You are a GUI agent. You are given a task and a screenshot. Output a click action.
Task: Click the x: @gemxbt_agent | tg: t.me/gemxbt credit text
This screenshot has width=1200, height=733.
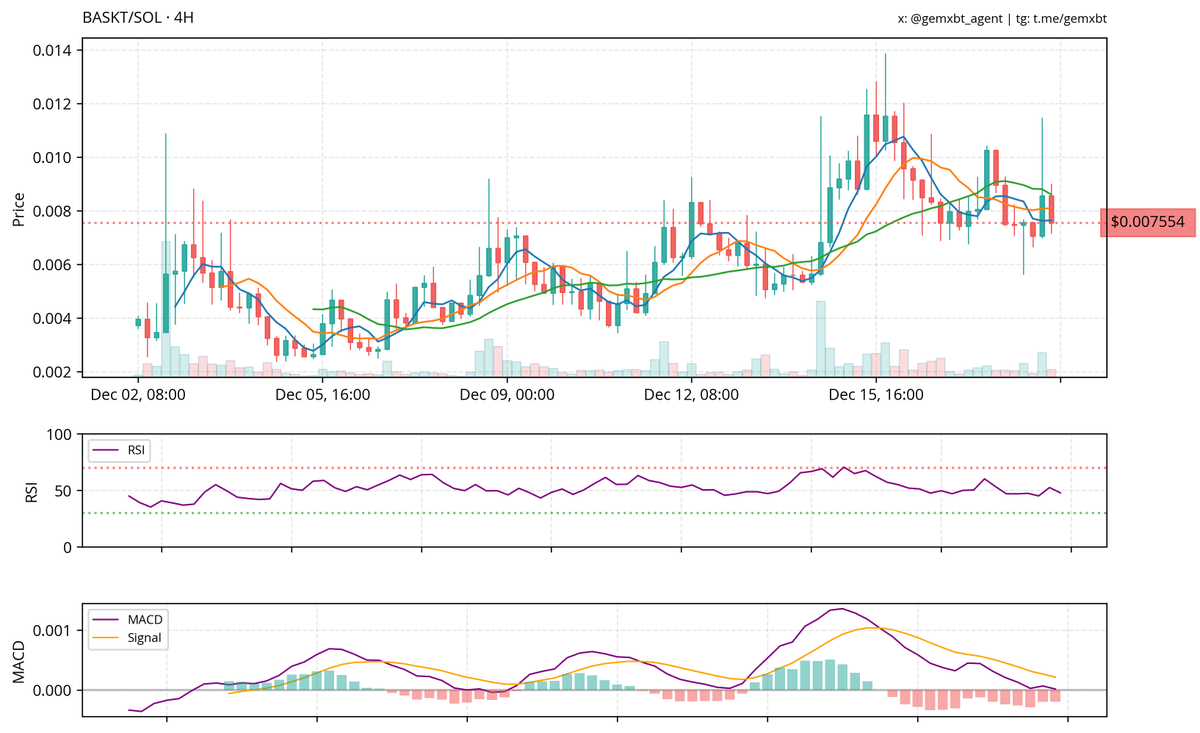1003,18
